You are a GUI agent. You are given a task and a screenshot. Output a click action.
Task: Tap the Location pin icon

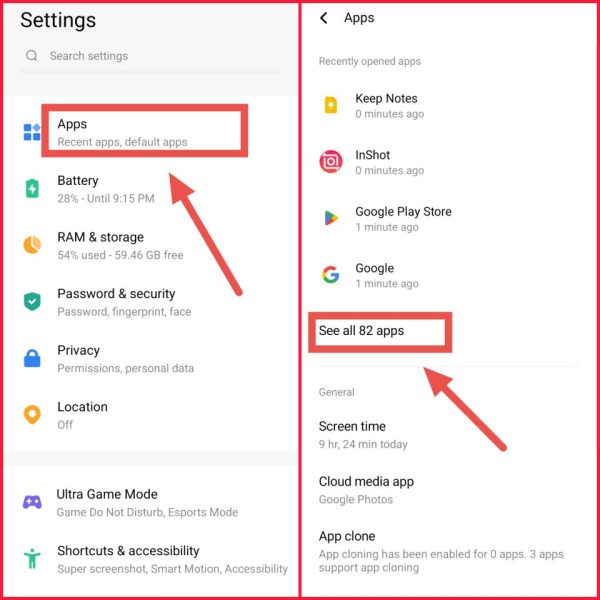[x=32, y=414]
